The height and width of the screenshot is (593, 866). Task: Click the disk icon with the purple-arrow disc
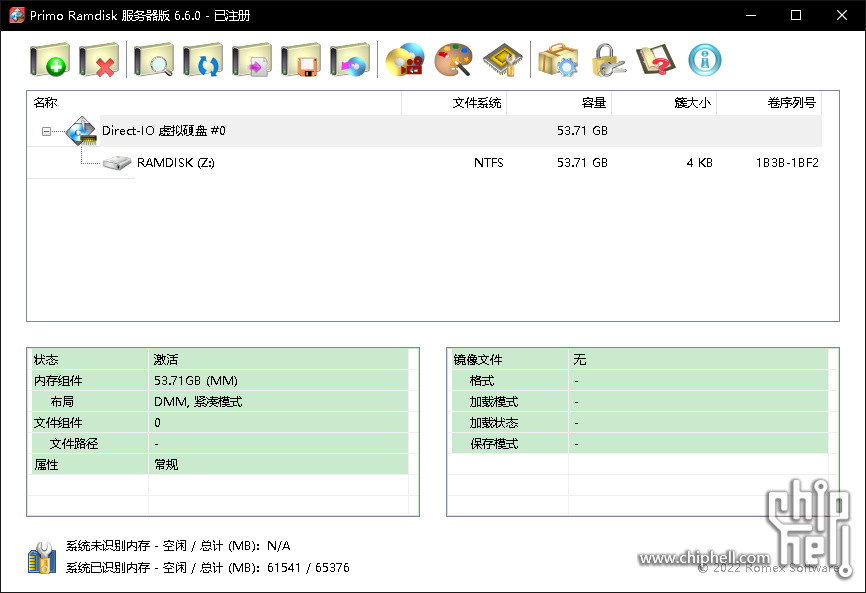[350, 60]
